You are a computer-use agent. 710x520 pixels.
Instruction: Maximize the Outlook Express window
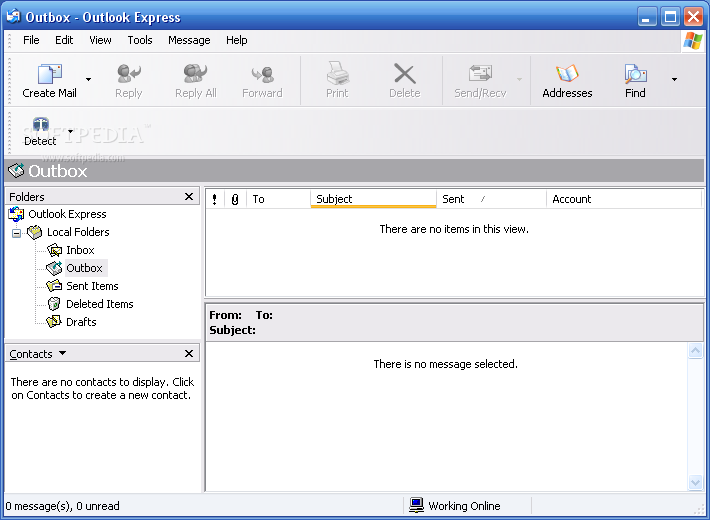coord(670,17)
